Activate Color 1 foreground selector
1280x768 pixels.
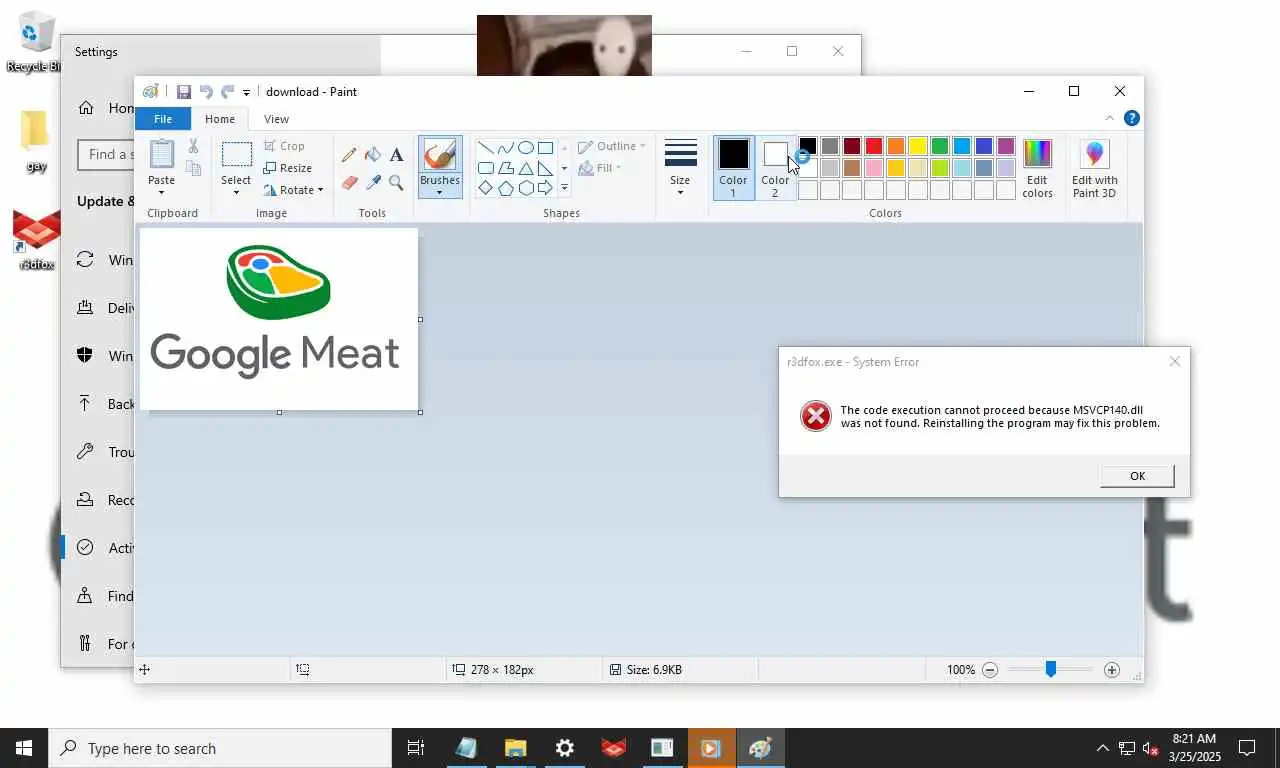[733, 168]
